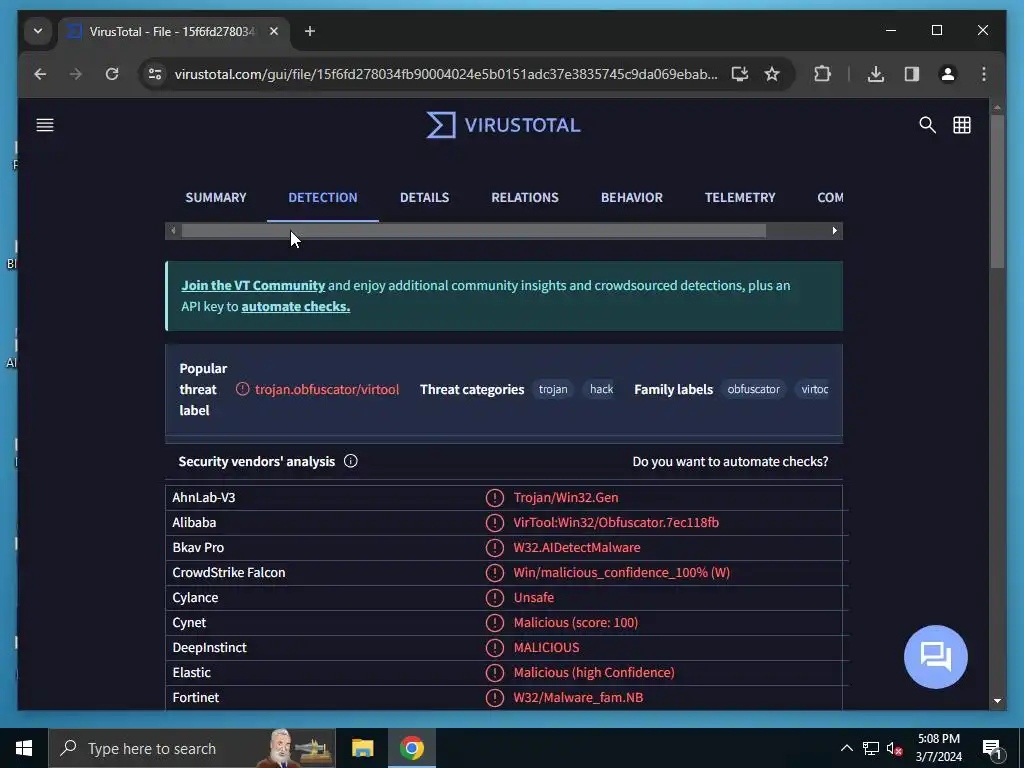This screenshot has height=768, width=1024.
Task: Click the warning icon in Elastic row
Action: (494, 672)
